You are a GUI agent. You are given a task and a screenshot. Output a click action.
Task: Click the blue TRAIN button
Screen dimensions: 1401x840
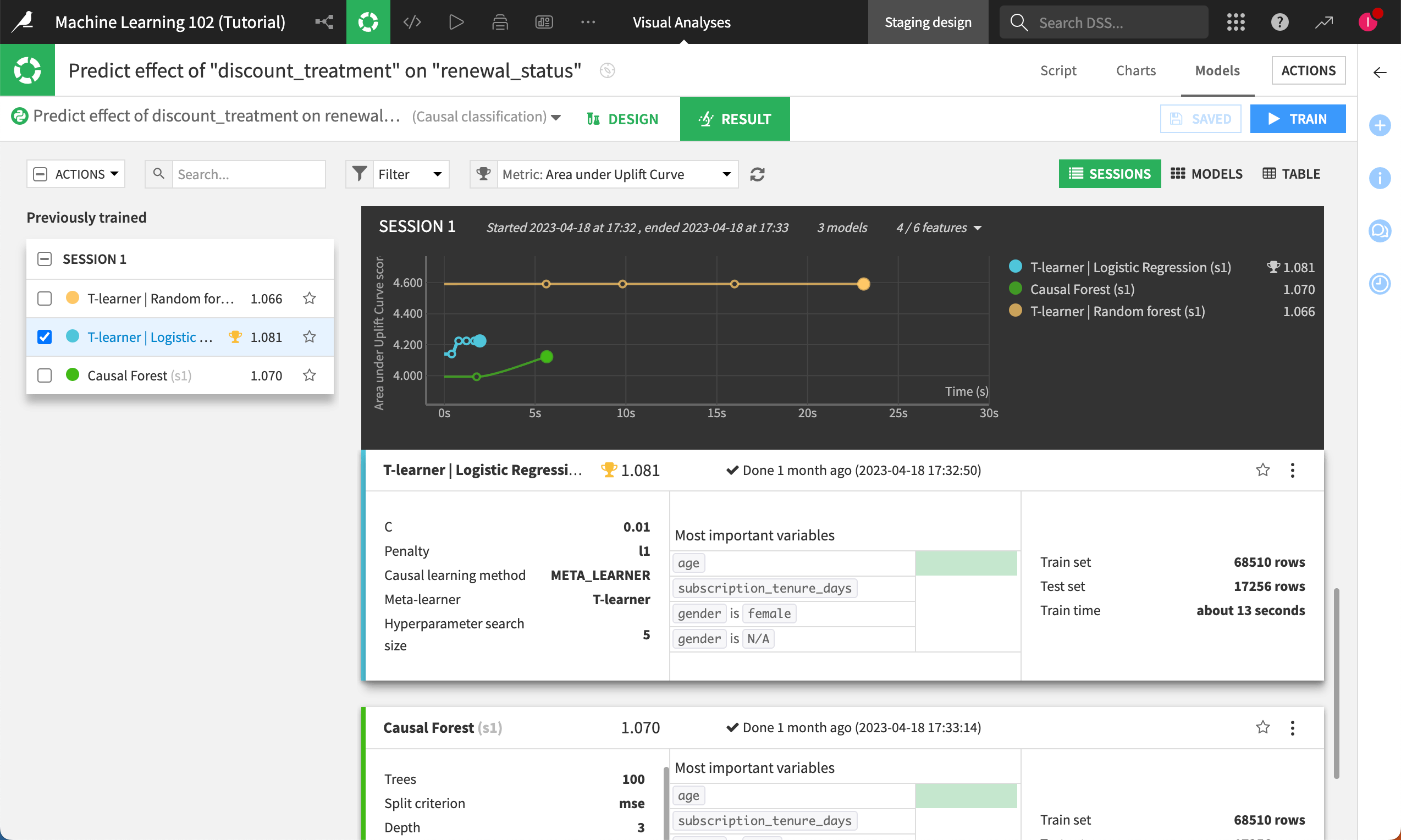1297,119
